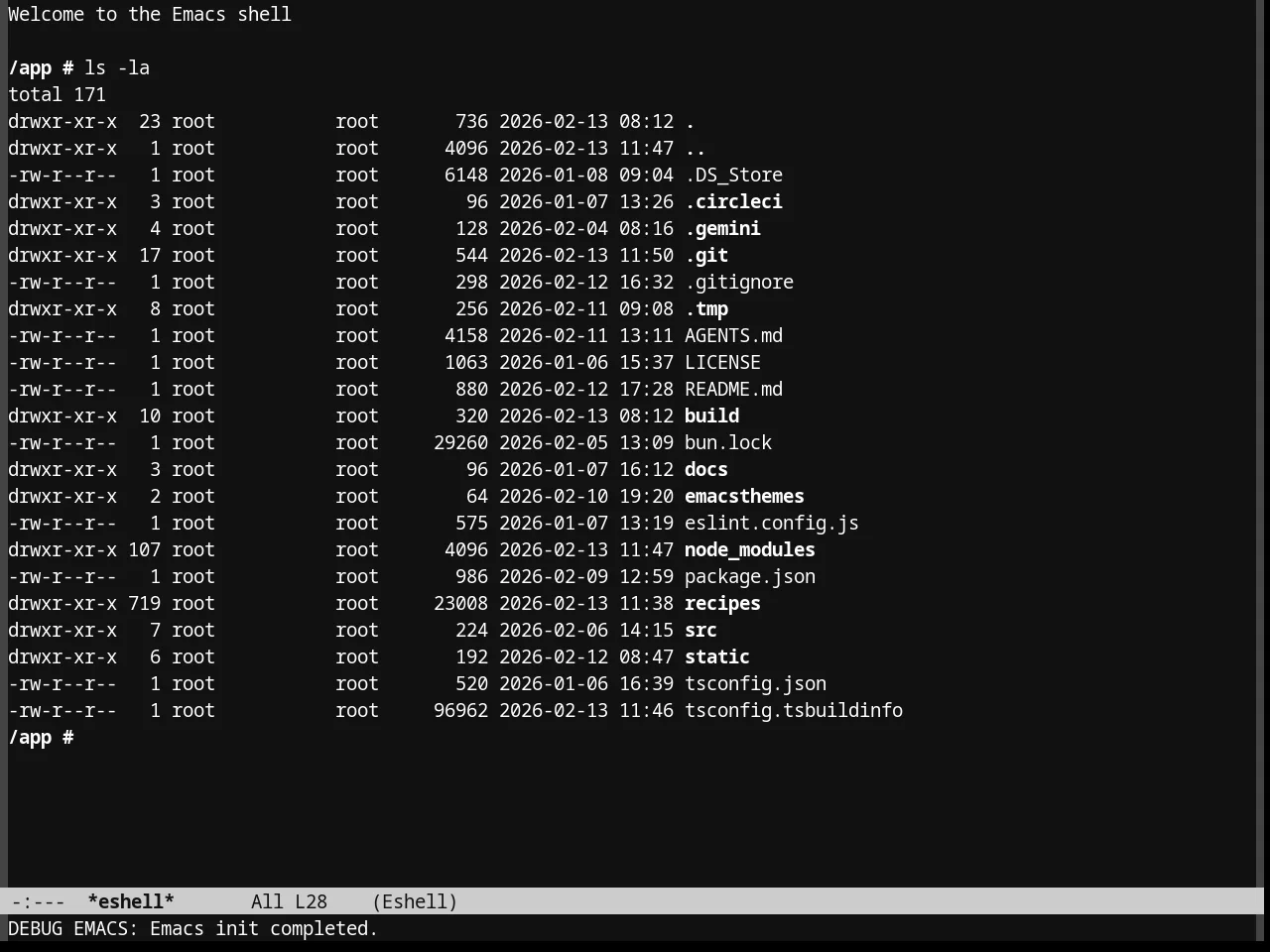This screenshot has height=952, width=1270.
Task: Click the 2026-02-12 17:28 timestamp of README.md
Action: (586, 390)
